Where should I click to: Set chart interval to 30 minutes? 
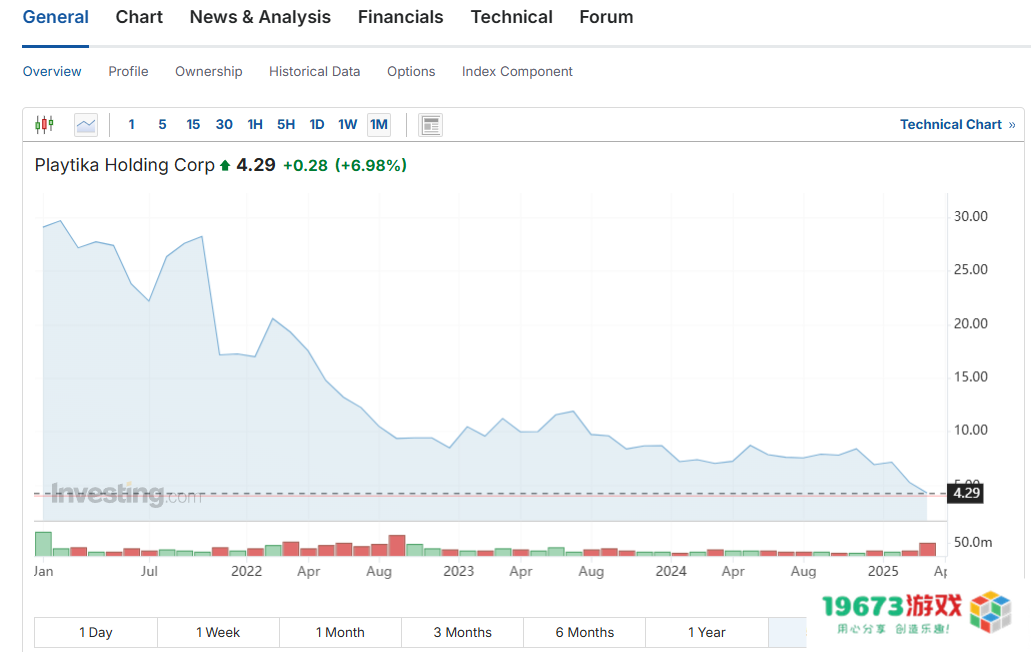224,124
